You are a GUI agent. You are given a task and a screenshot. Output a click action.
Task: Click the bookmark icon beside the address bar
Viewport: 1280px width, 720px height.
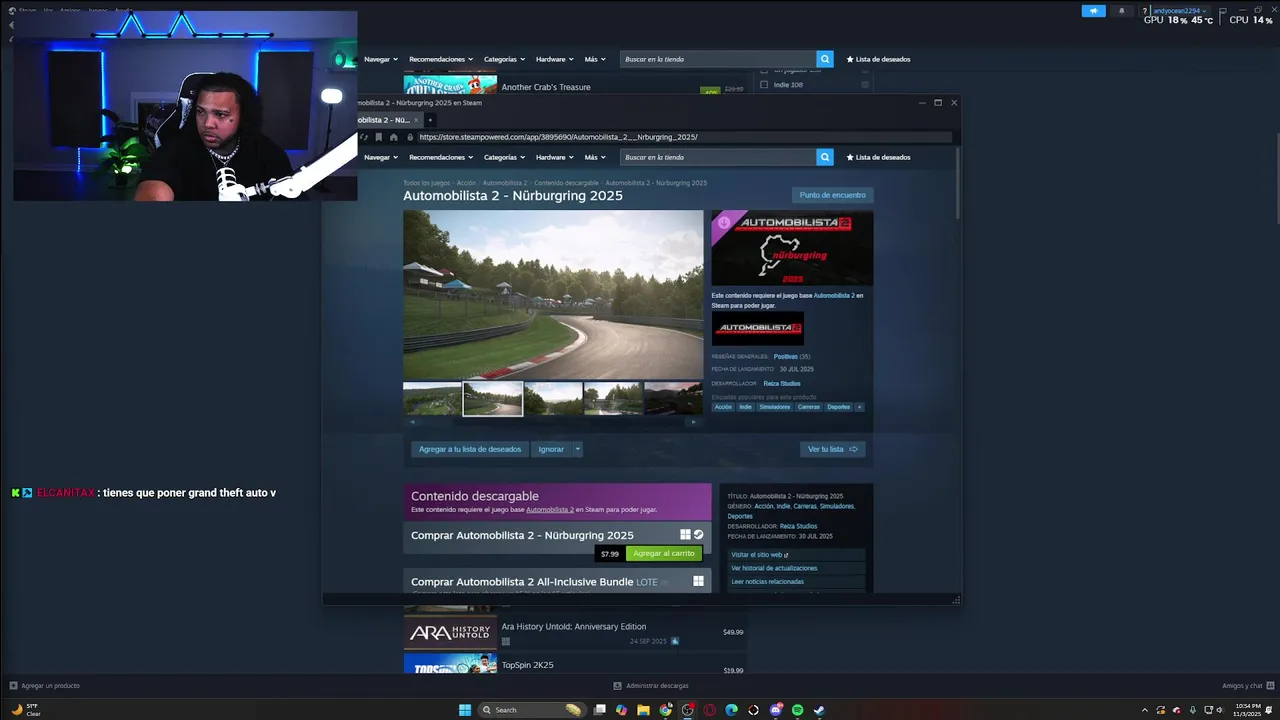(x=379, y=137)
